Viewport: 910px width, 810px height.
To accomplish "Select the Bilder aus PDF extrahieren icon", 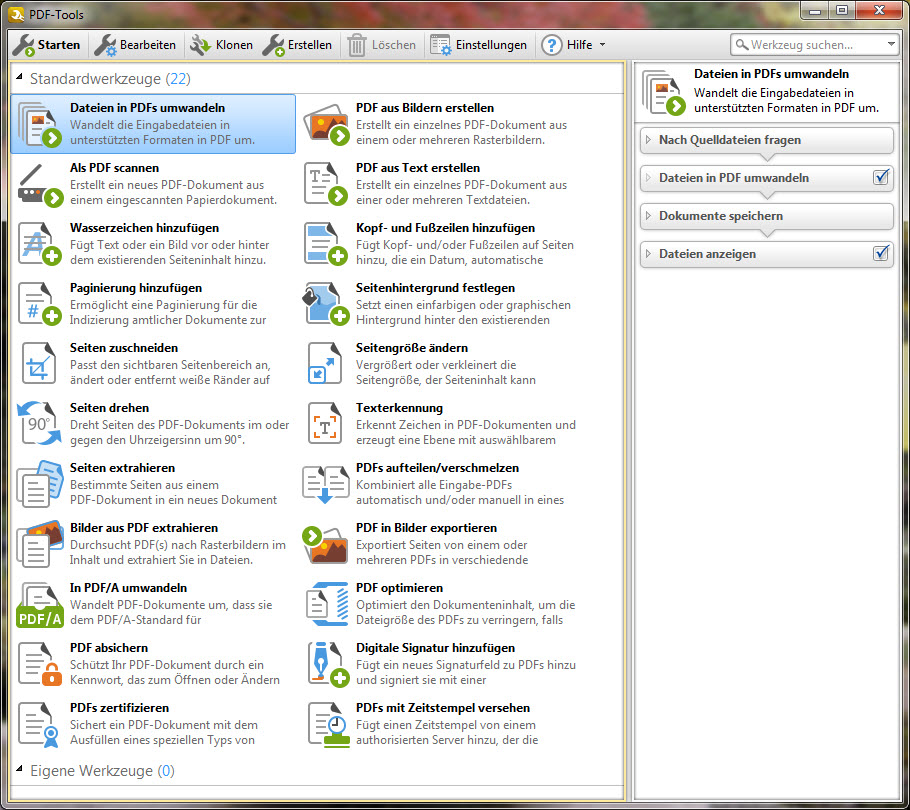I will point(39,544).
